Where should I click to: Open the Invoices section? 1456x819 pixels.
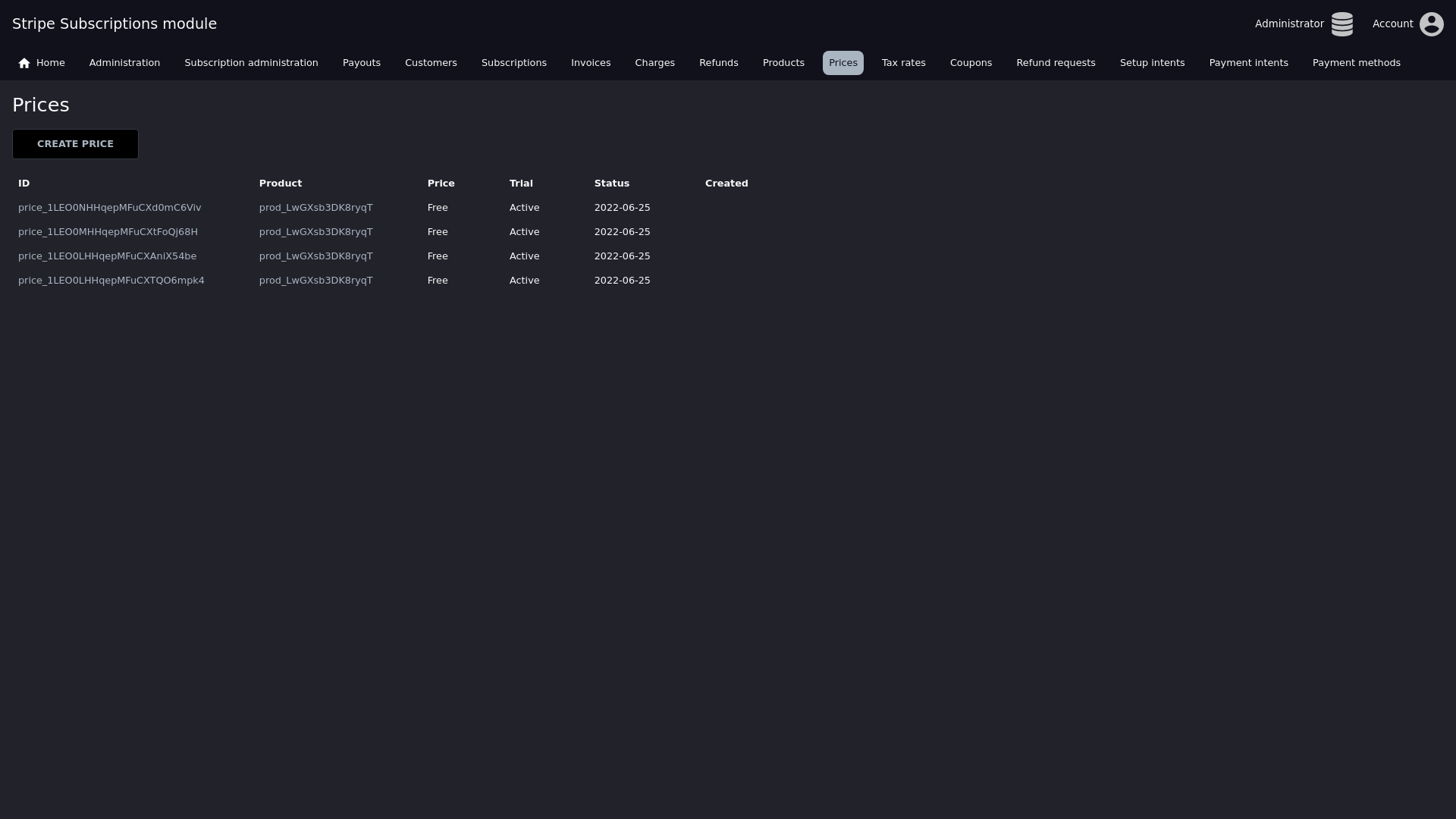(590, 63)
